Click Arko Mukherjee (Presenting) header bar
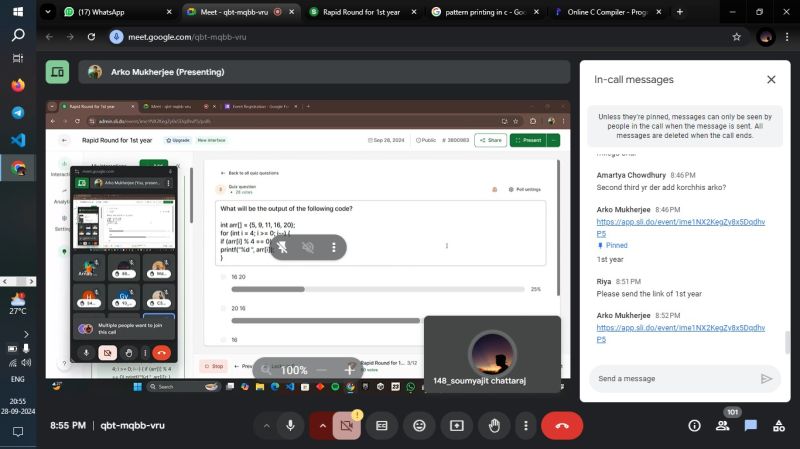The height and width of the screenshot is (449, 800). [x=324, y=72]
